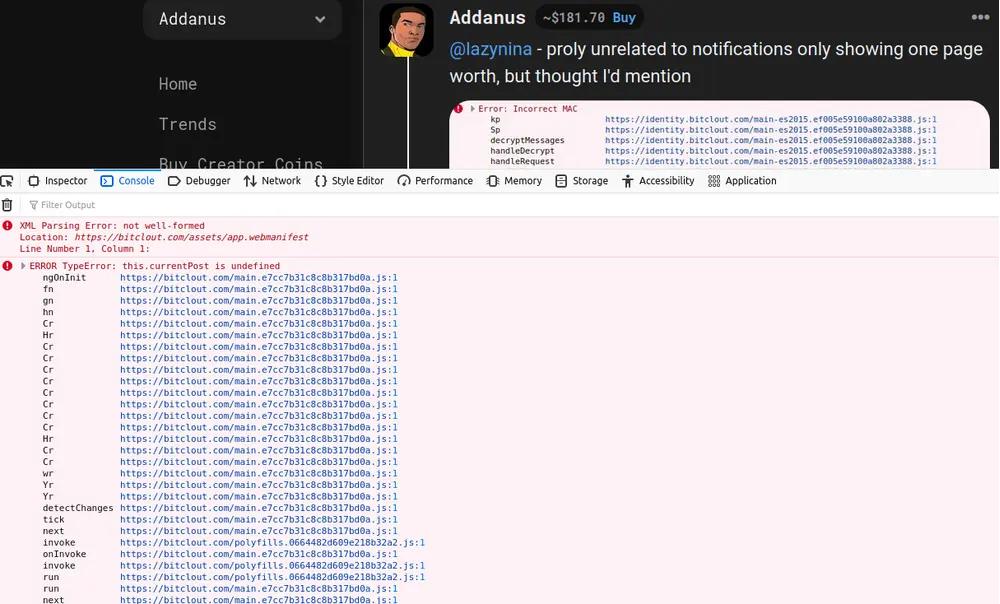This screenshot has height=604, width=1000.
Task: Click the element picker icon
Action: point(8,181)
